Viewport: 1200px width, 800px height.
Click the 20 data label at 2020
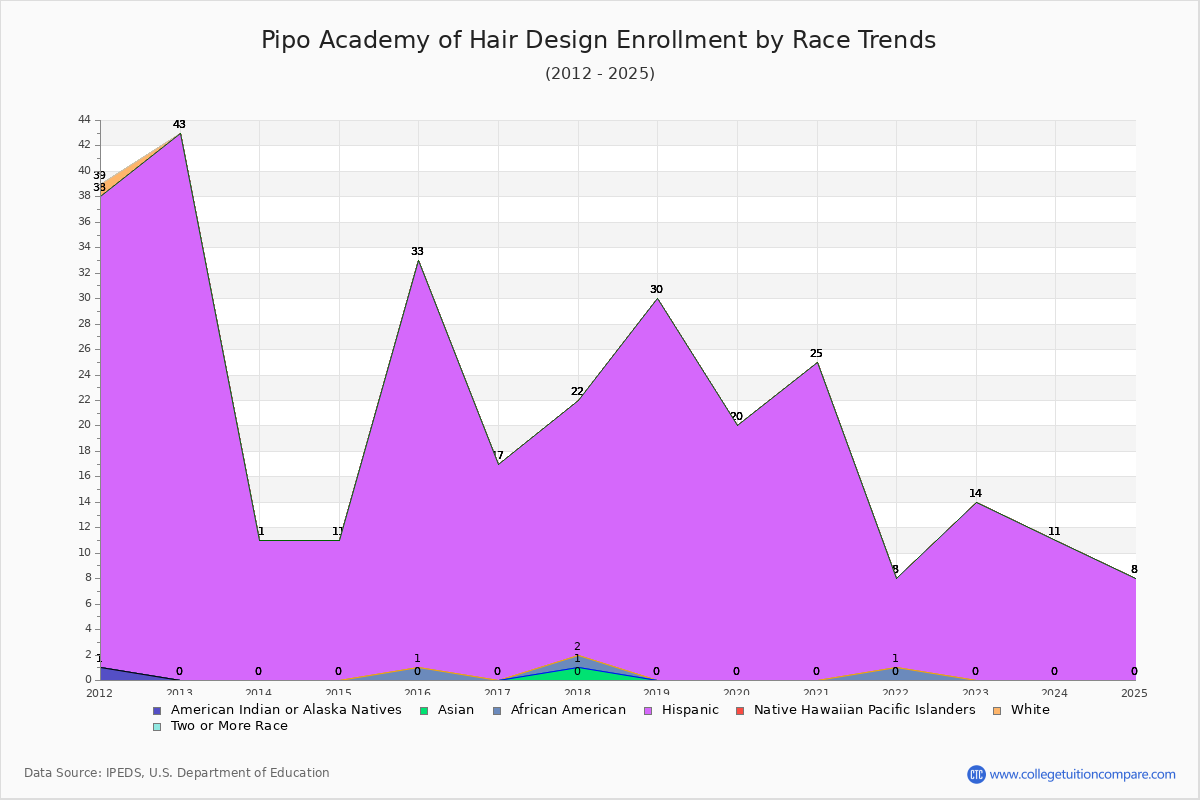tap(736, 417)
